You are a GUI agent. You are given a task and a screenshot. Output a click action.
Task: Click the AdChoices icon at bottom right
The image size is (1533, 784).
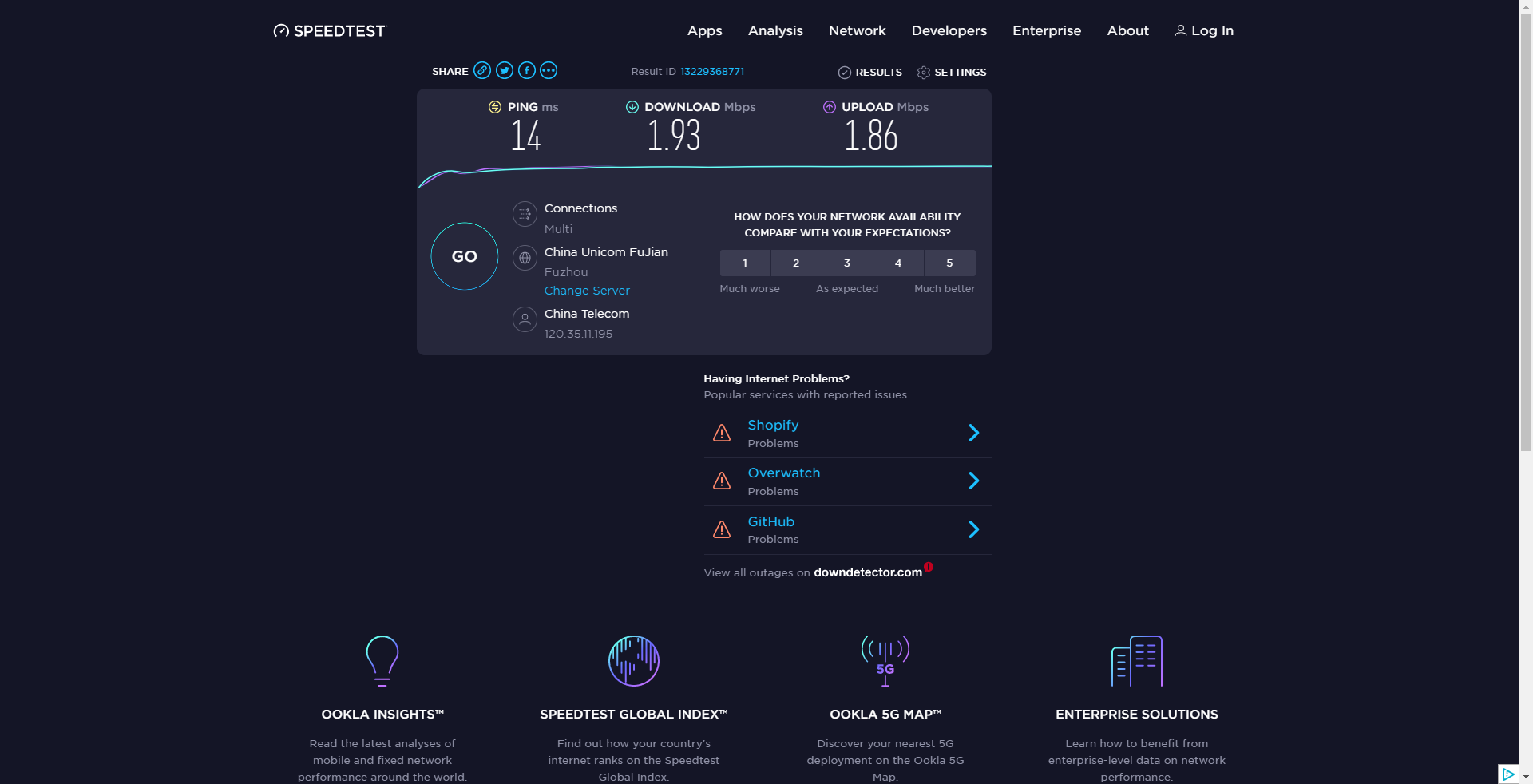pyautogui.click(x=1507, y=774)
